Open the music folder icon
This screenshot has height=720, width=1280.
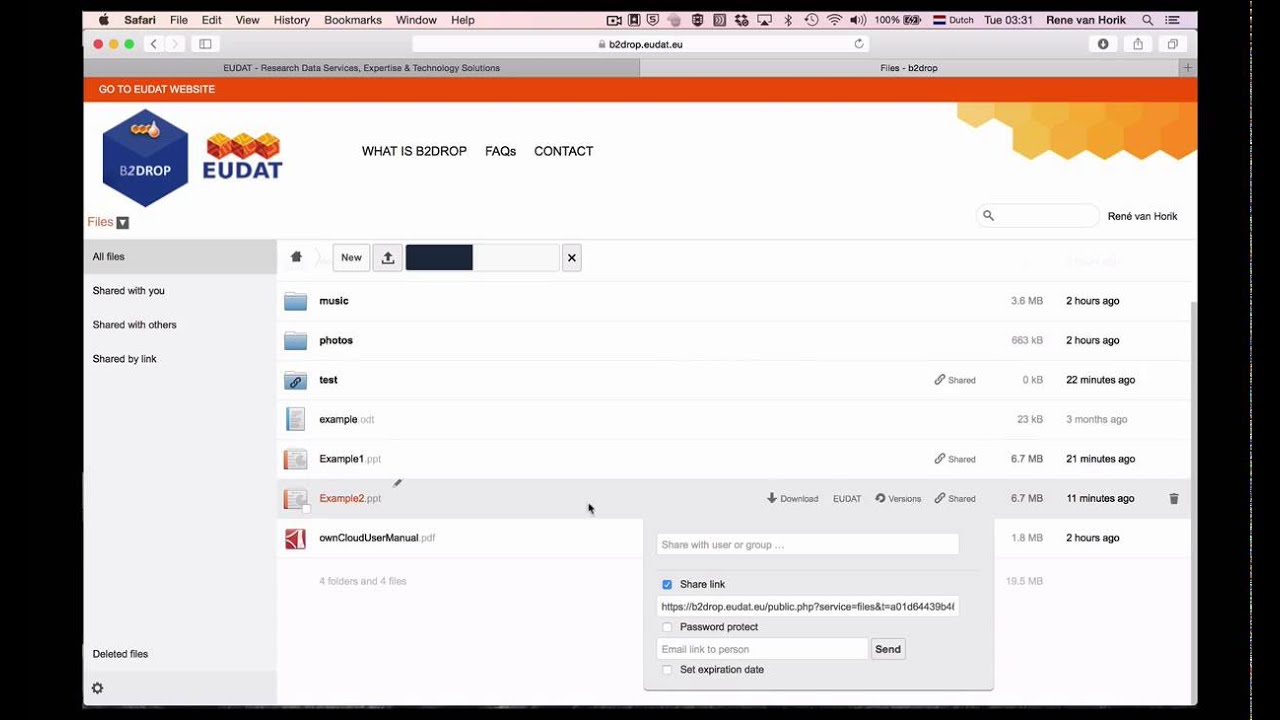pyautogui.click(x=295, y=301)
